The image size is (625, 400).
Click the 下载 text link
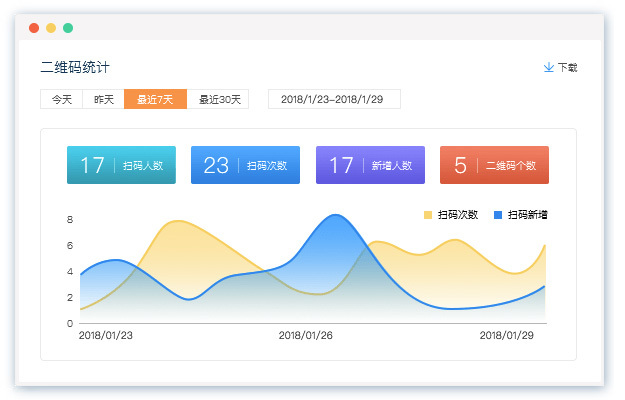point(567,68)
